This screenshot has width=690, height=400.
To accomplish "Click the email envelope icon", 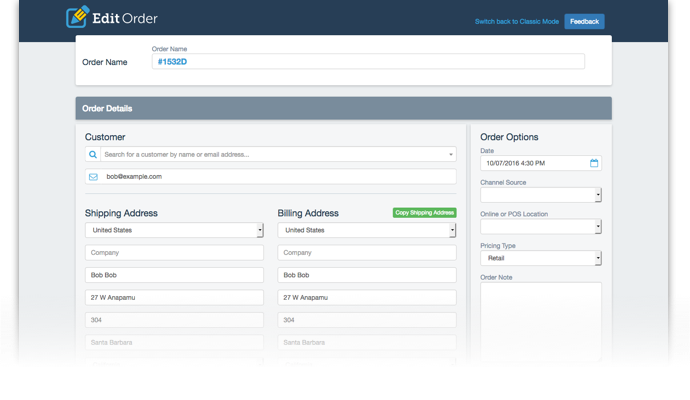I will [x=93, y=177].
